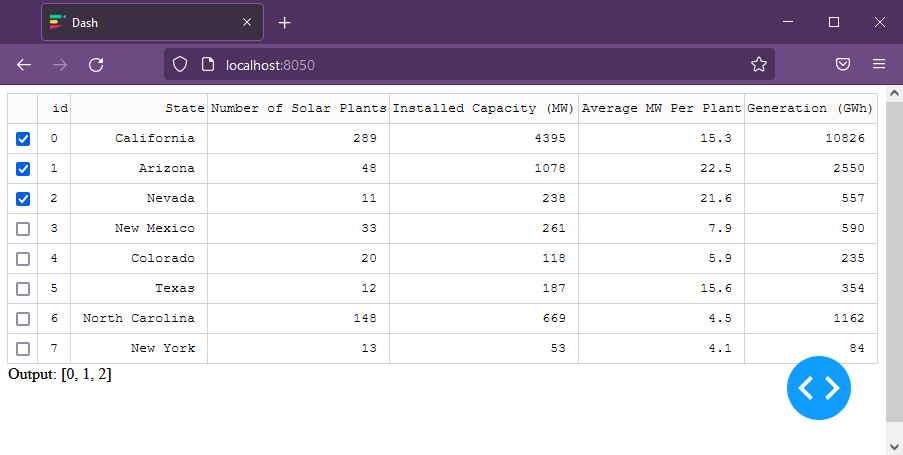Open the Dash debug menu button

coord(818,388)
